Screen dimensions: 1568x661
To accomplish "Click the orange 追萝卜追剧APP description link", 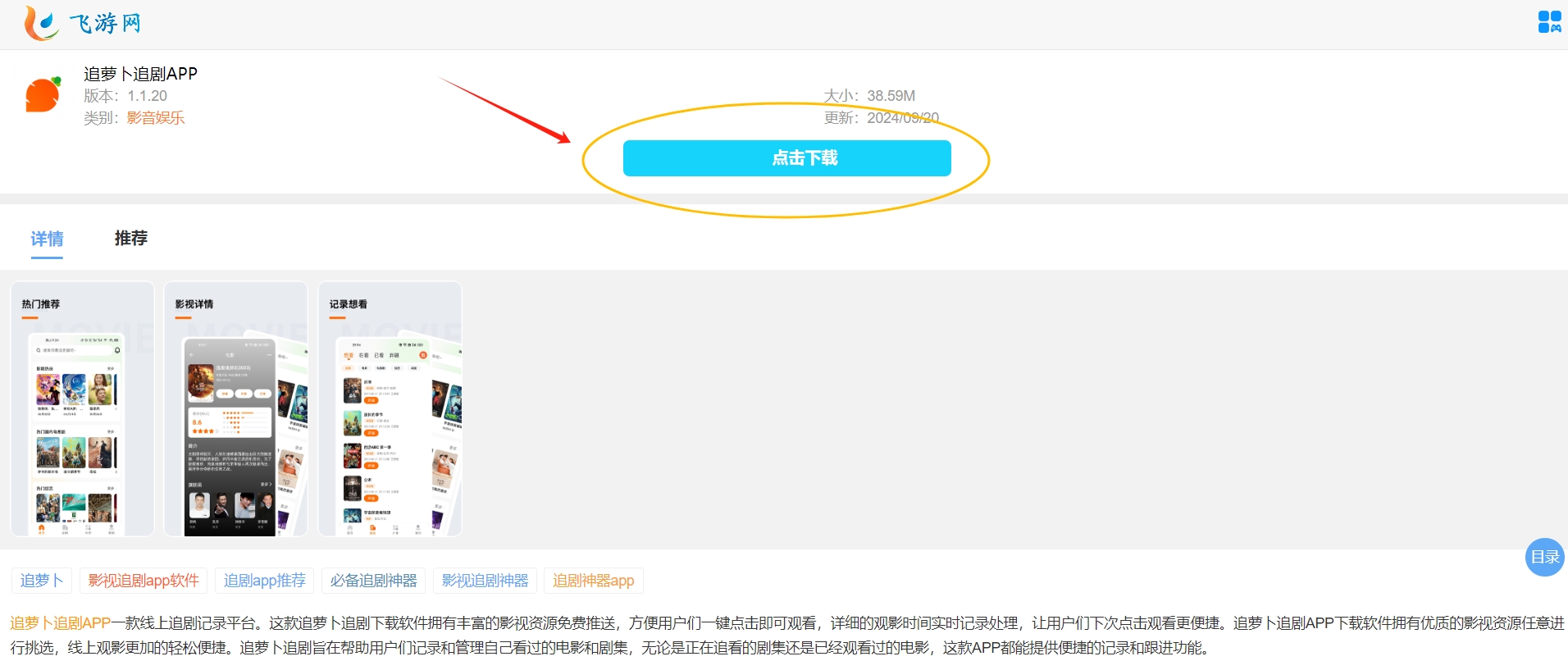I will point(61,623).
